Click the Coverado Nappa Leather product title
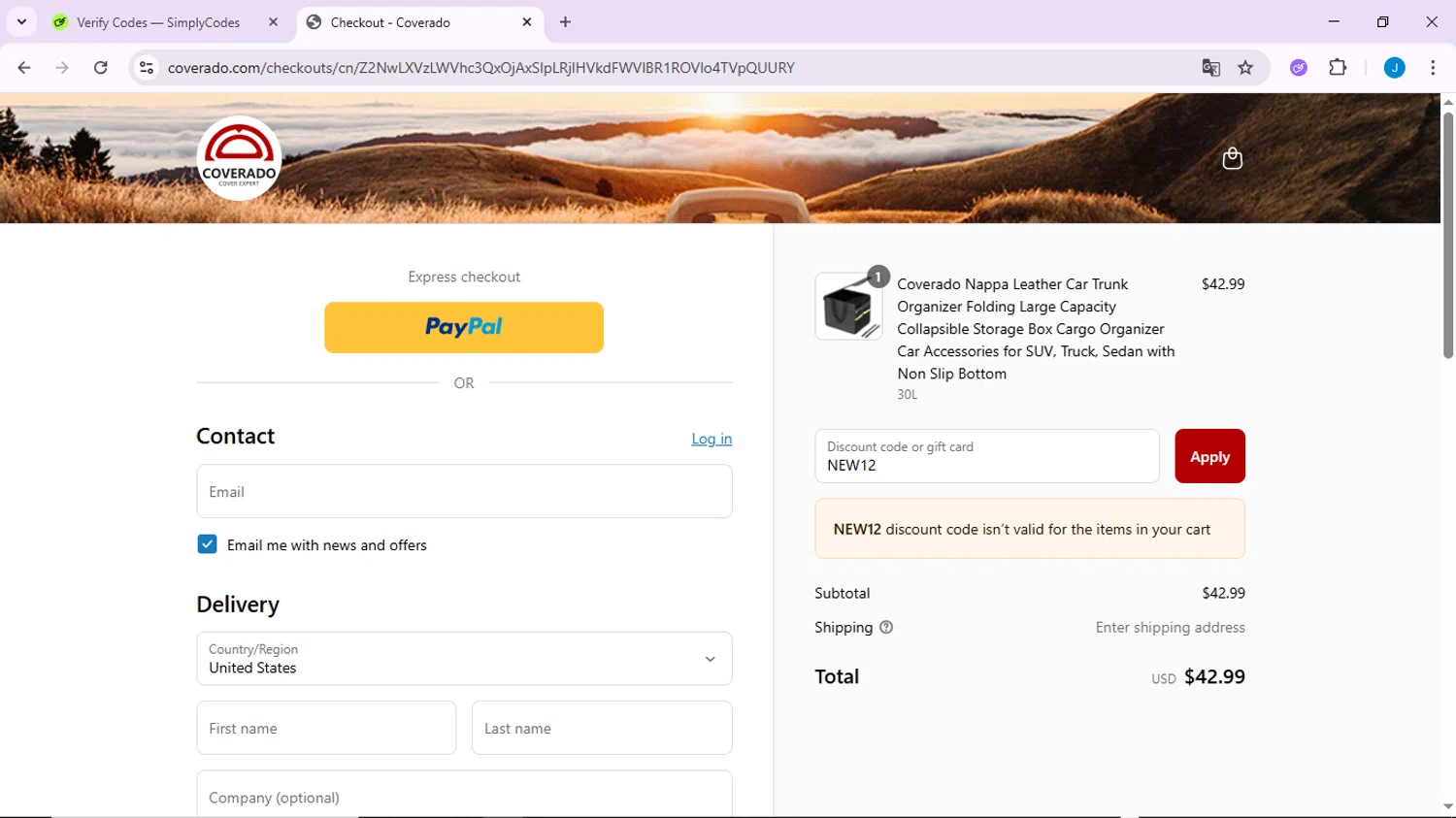Viewport: 1456px width, 818px height. click(x=1036, y=329)
